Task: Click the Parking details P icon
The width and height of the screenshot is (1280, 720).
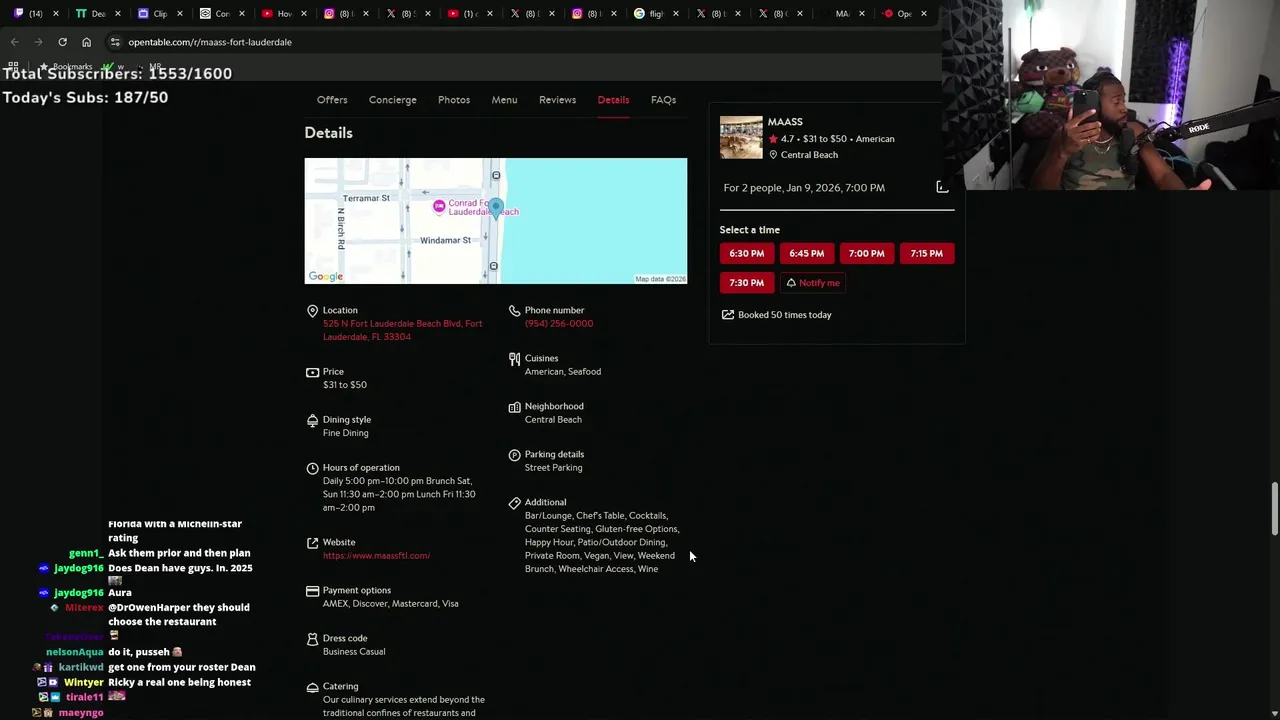Action: pyautogui.click(x=514, y=455)
